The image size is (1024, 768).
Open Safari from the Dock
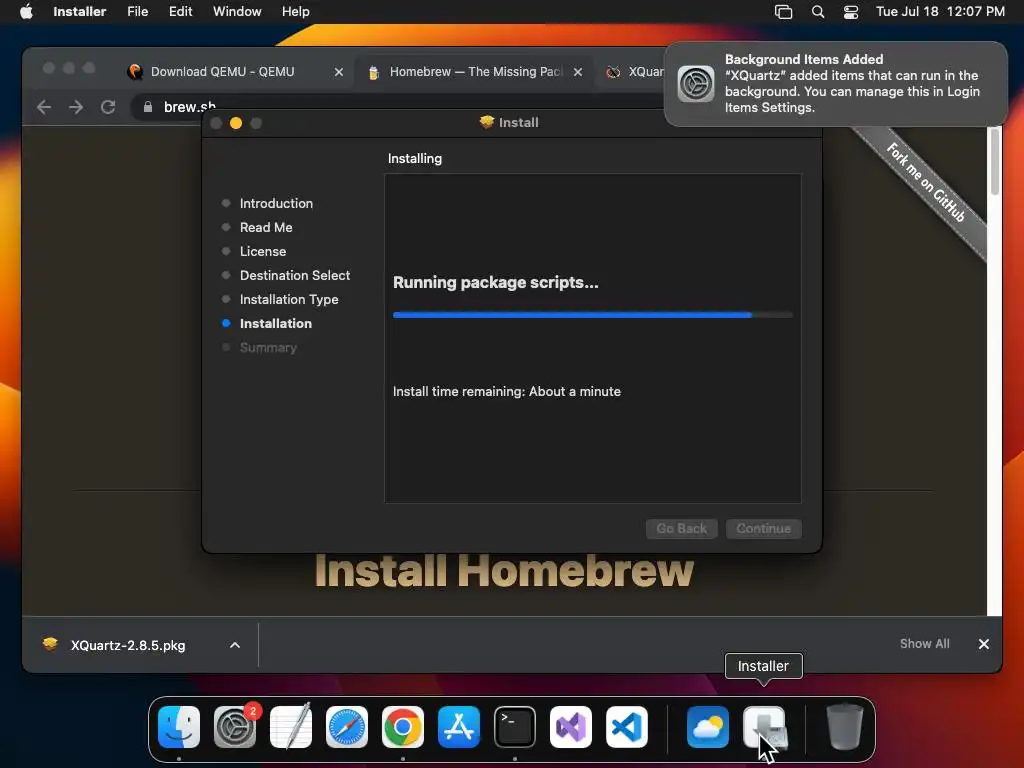coord(347,727)
